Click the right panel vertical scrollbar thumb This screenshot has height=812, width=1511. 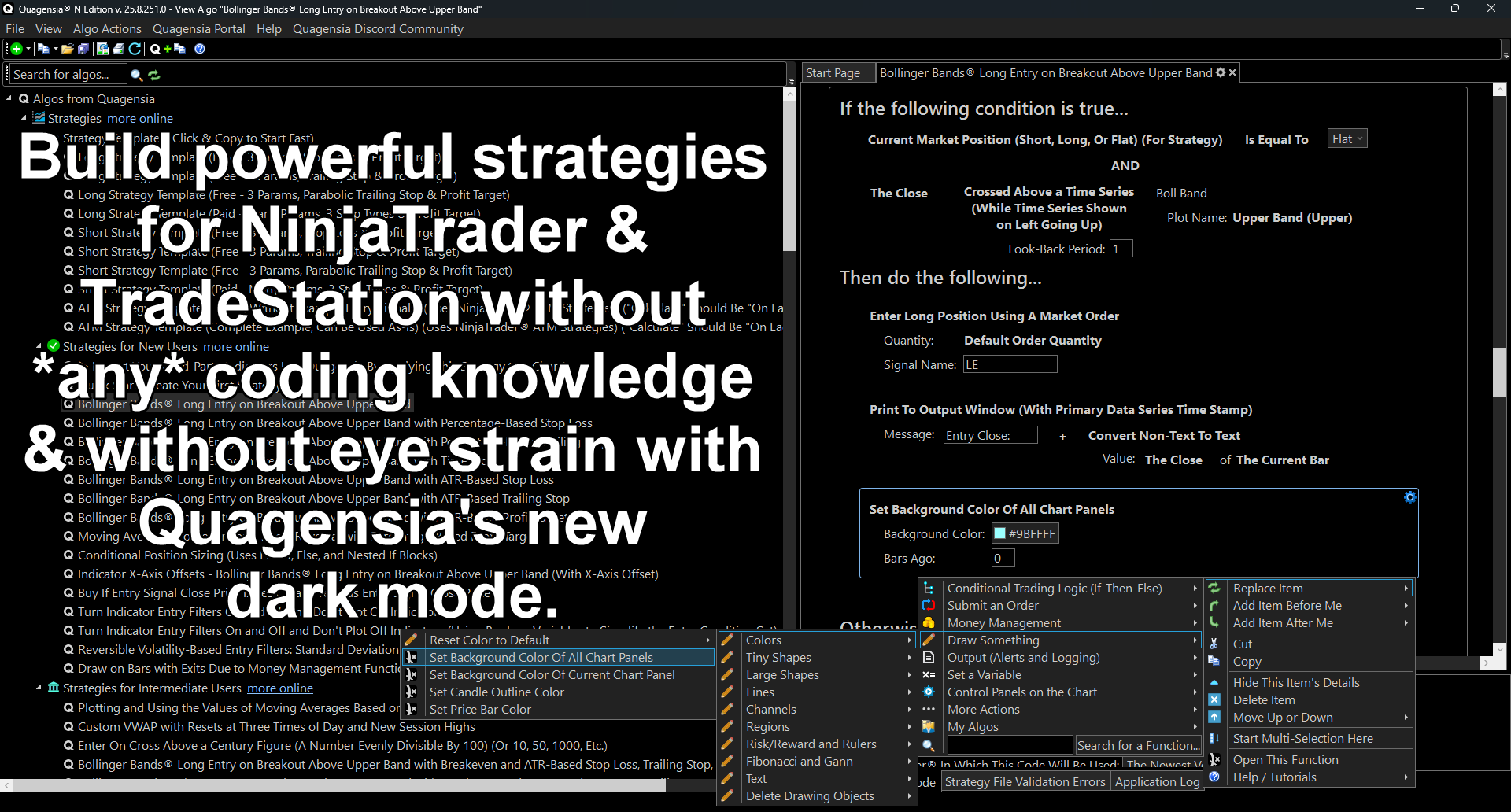1499,371
